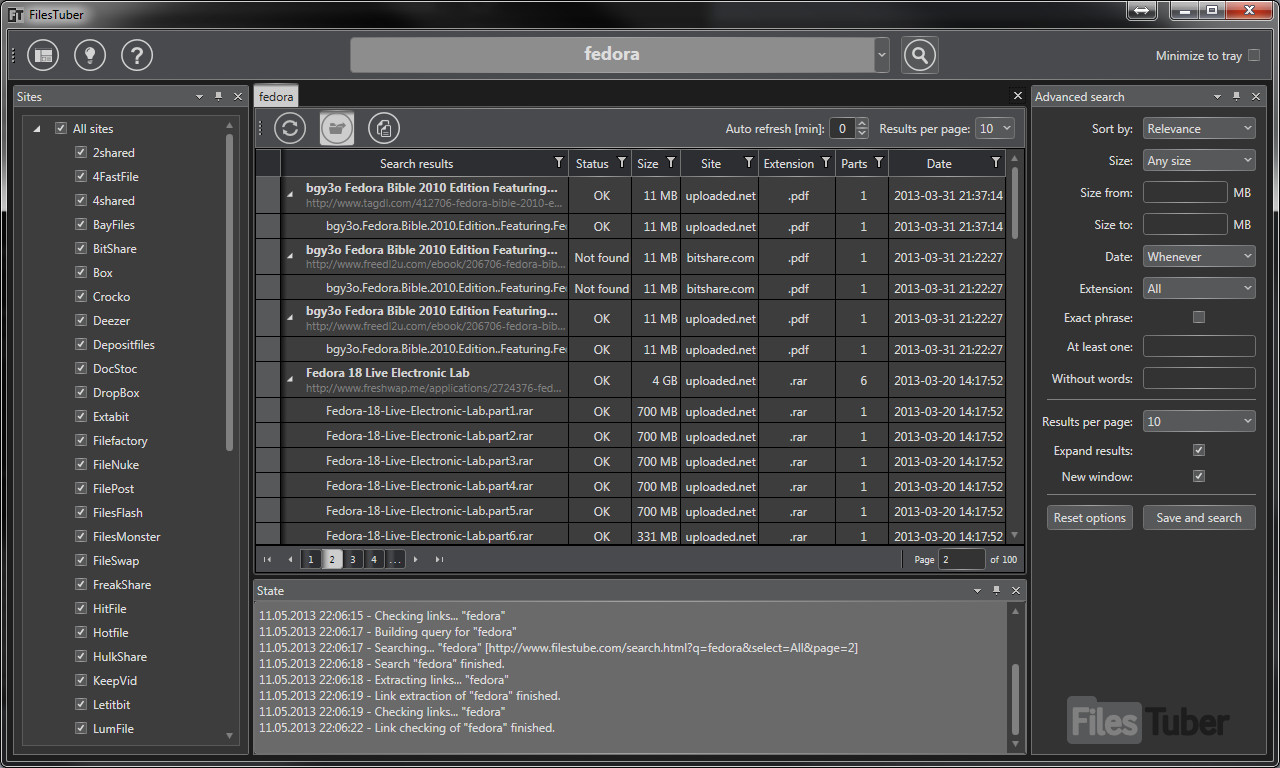This screenshot has height=768, width=1280.
Task: Open Sites panel options dropdown arrow
Action: 200,97
